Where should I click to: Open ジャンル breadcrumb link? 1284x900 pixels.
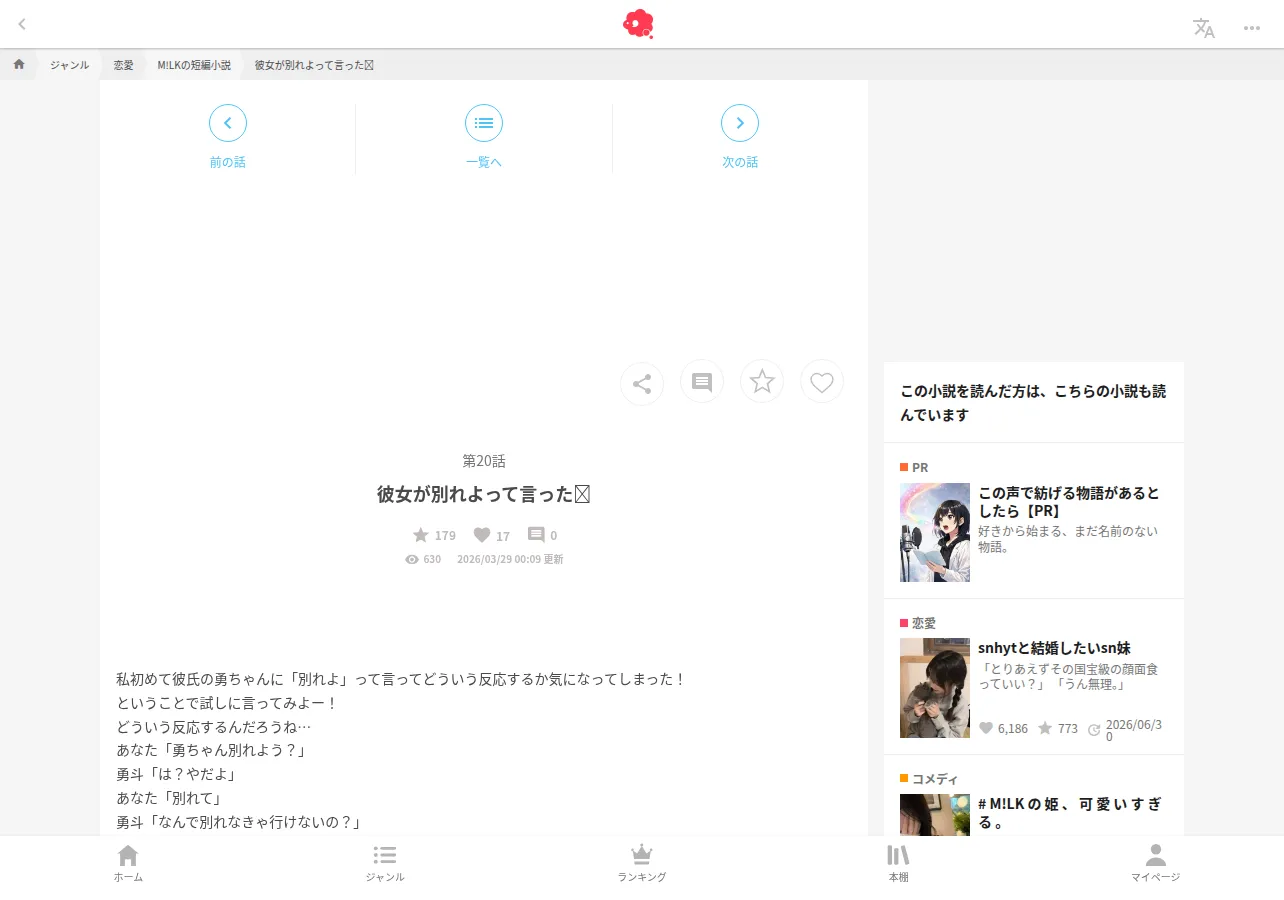tap(69, 65)
